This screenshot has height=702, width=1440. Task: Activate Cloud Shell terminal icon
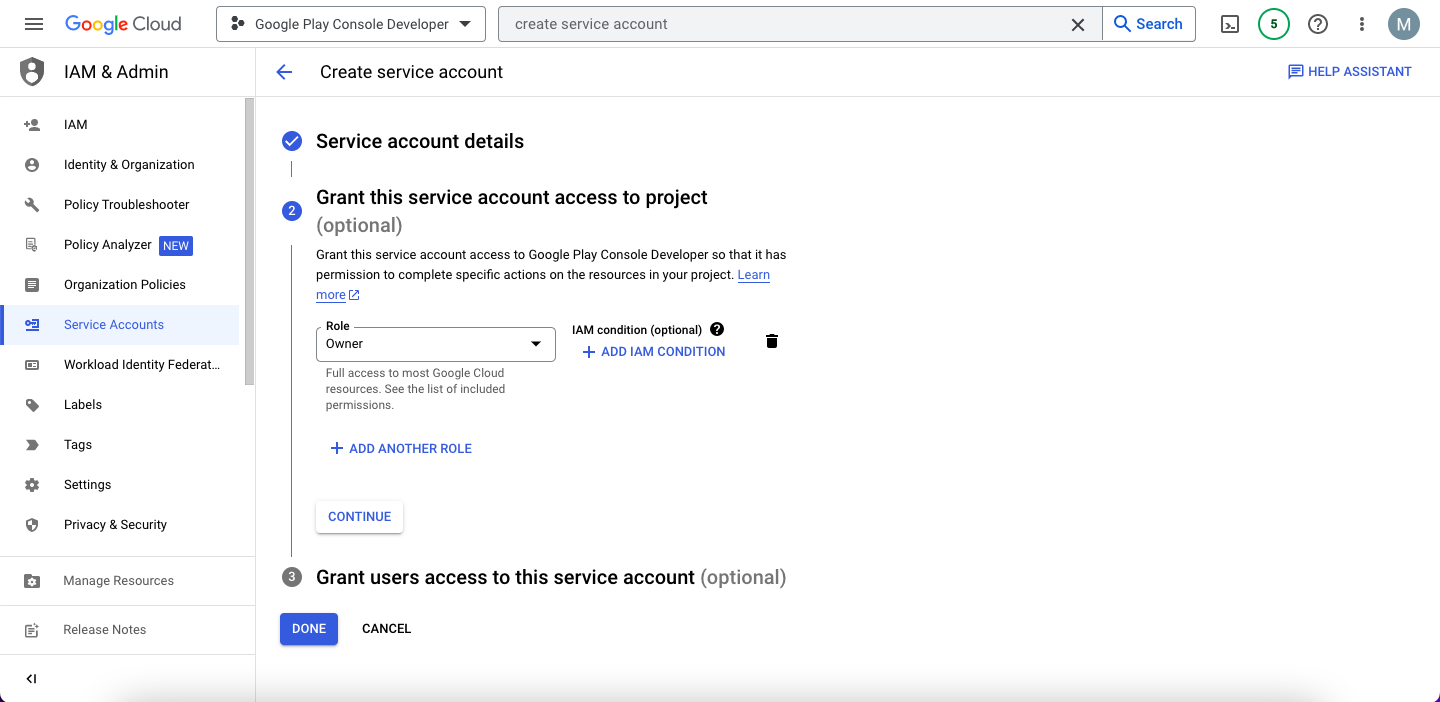point(1231,24)
